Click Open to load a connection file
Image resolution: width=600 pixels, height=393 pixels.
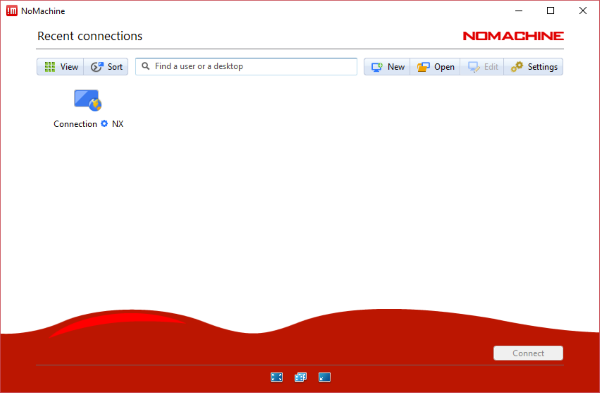[435, 67]
